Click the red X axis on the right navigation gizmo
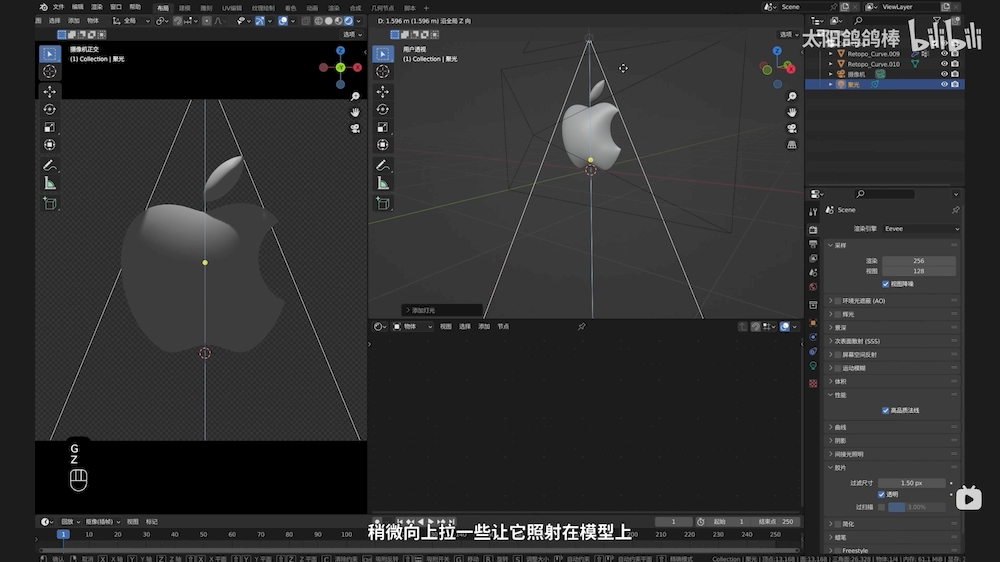1000x562 pixels. 791,69
